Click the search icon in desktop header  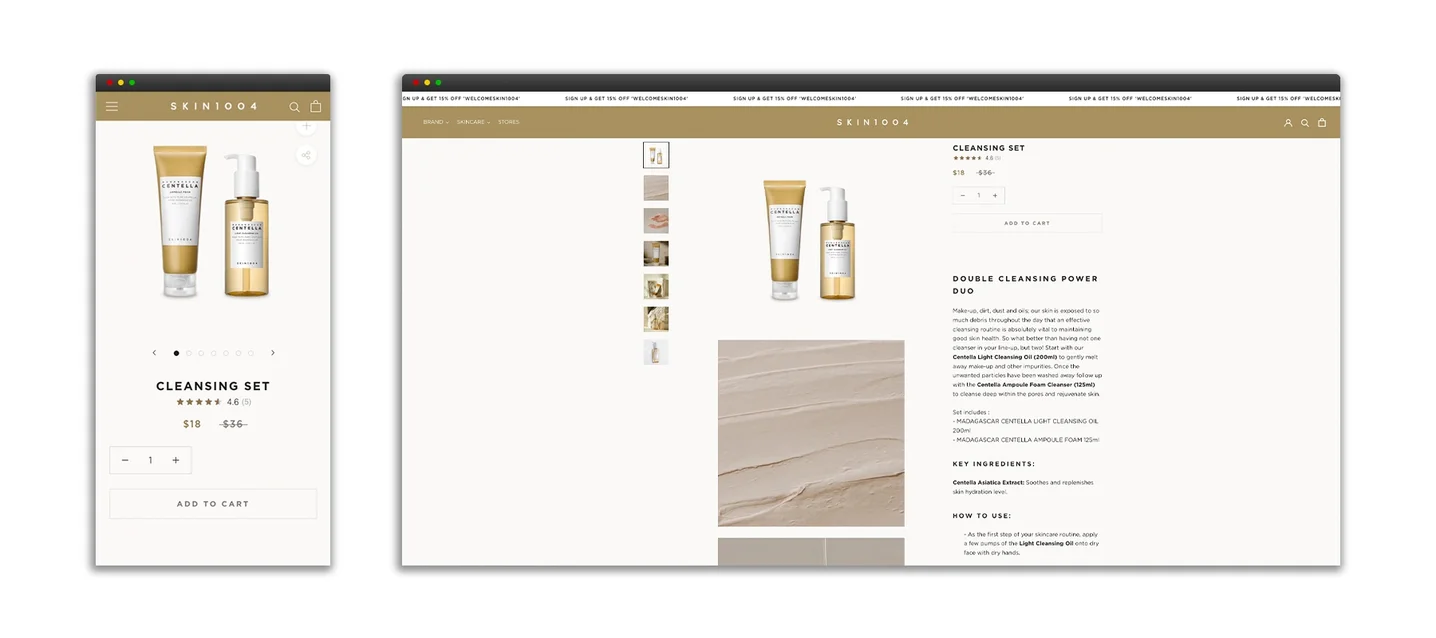click(1305, 123)
